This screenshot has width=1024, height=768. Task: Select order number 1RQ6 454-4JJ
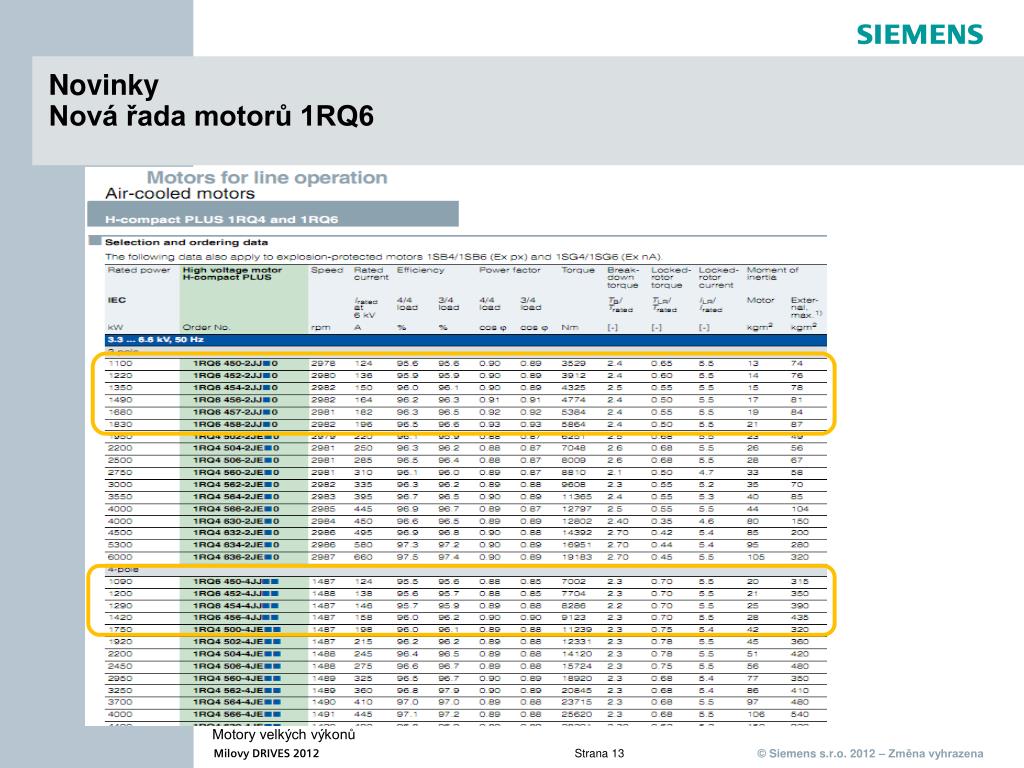235,605
